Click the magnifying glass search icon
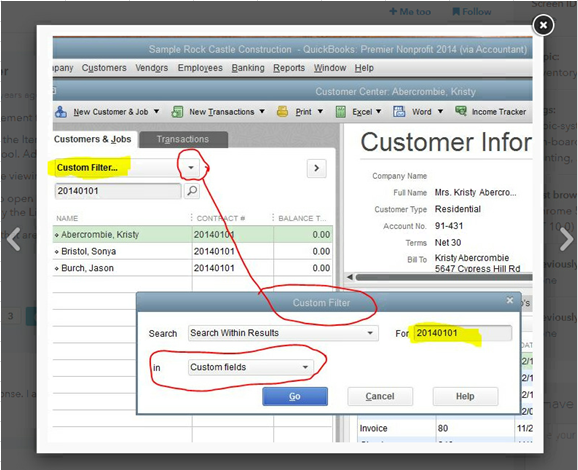Screen dimensions: 578x470 coord(192,191)
